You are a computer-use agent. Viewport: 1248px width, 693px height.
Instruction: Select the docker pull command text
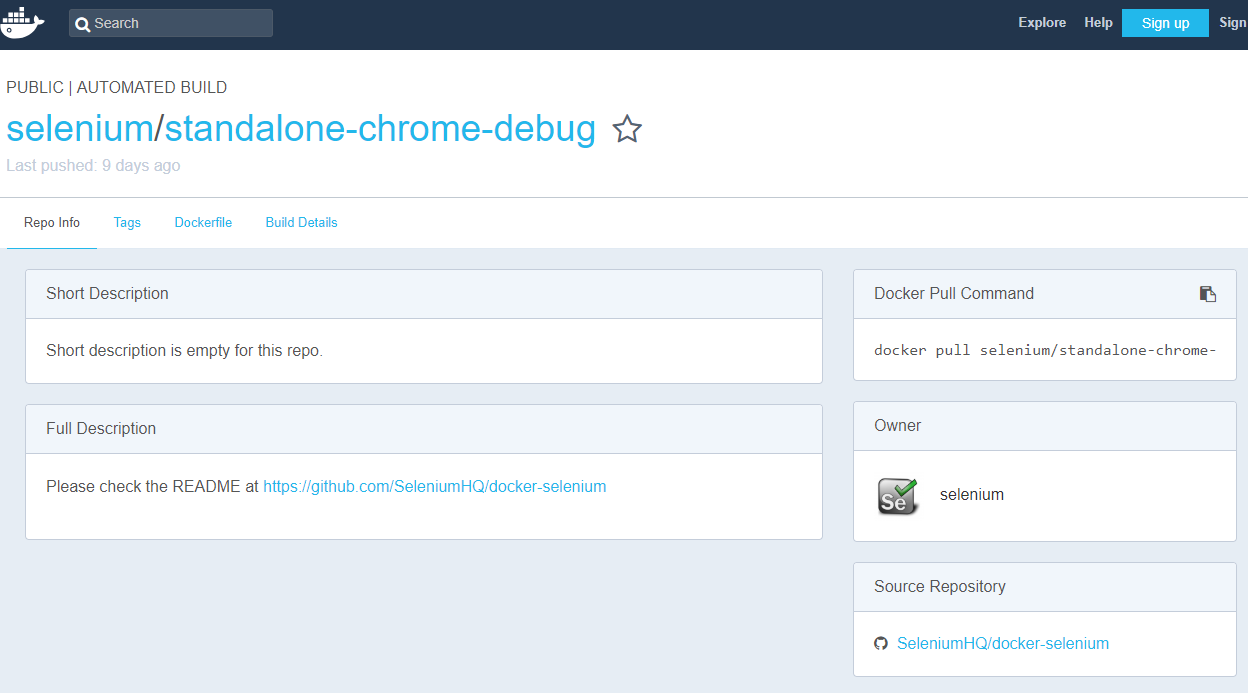tap(1044, 351)
